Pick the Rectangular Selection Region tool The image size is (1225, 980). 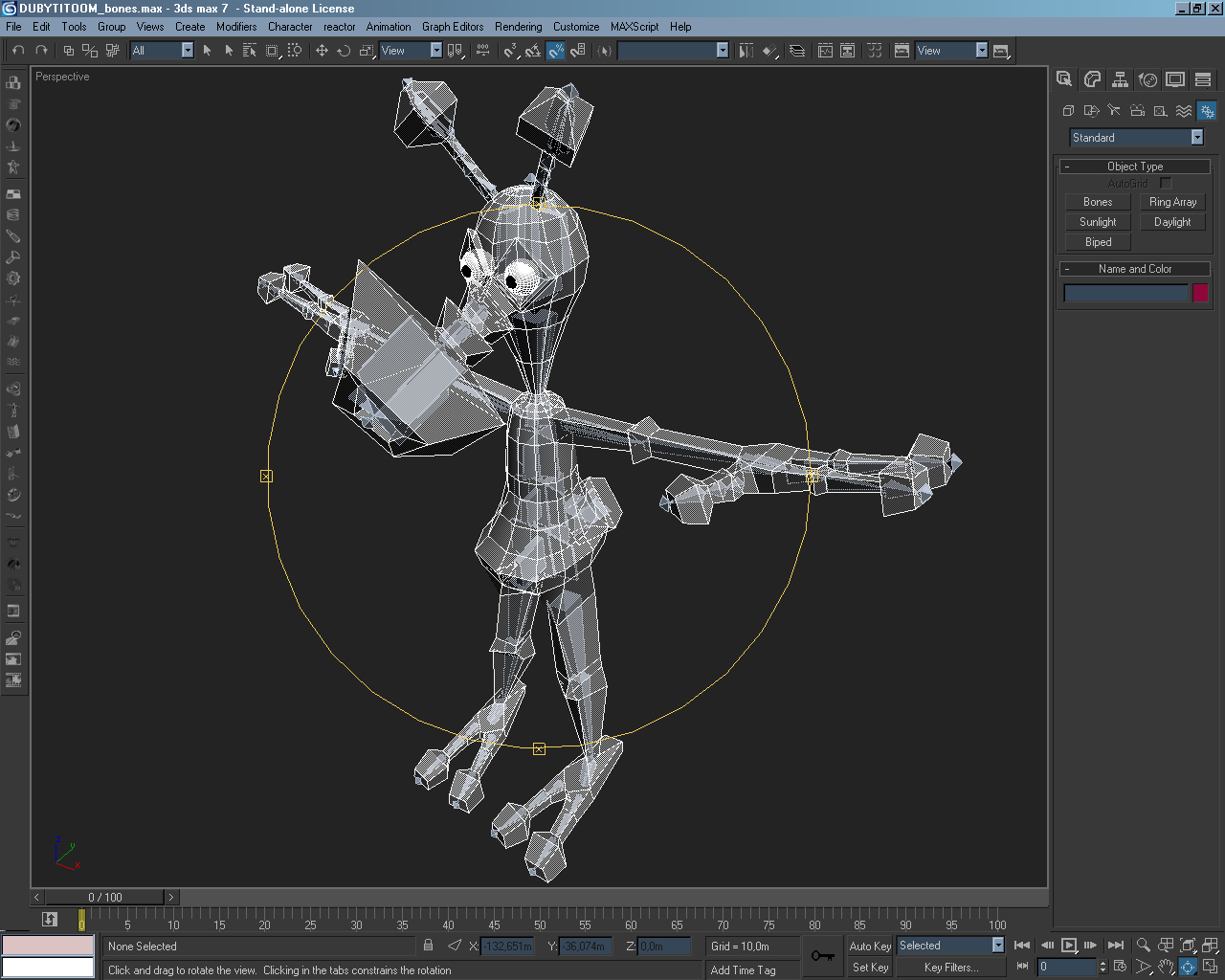272,51
